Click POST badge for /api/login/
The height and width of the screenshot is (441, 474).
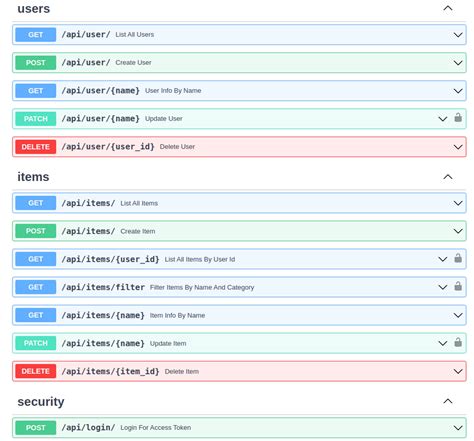point(36,427)
